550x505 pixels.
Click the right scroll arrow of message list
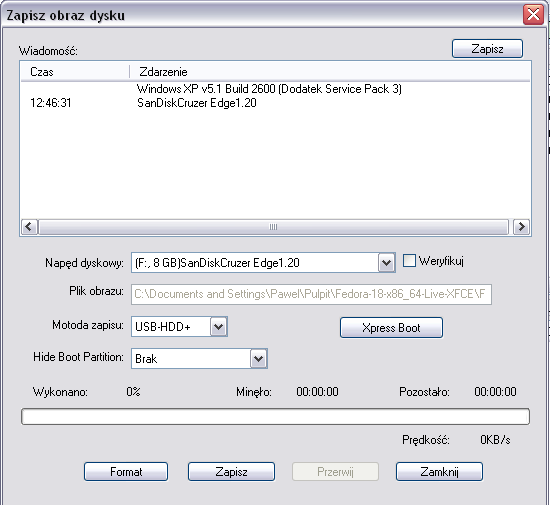tap(521, 227)
